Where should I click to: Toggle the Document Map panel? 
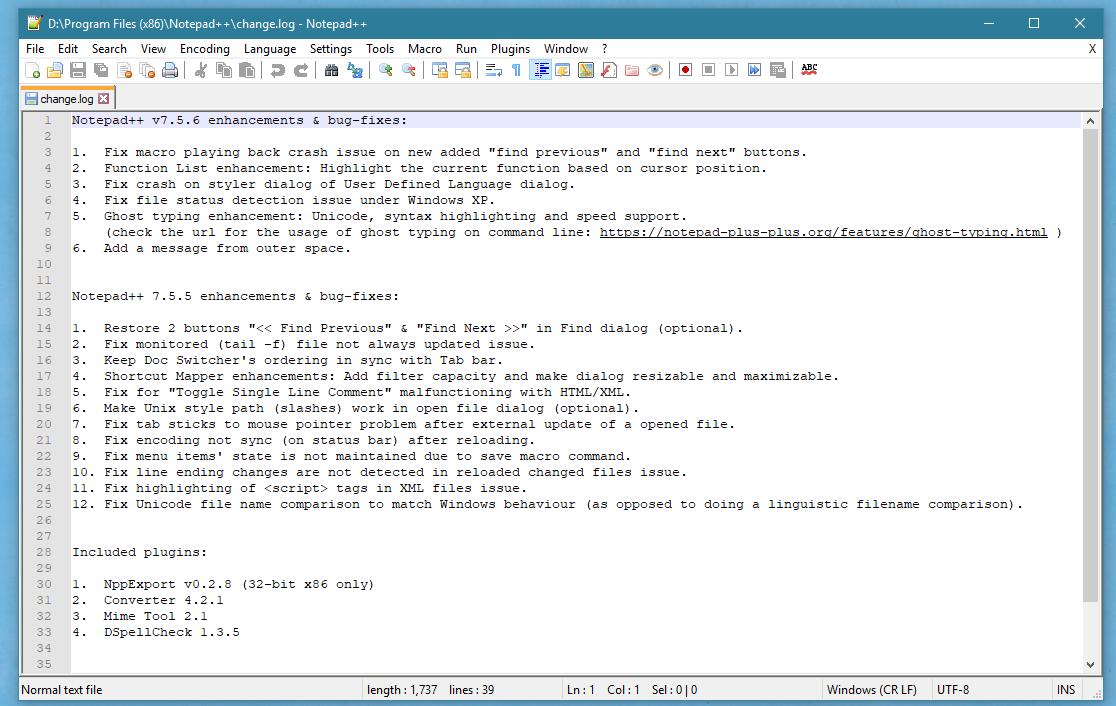click(585, 69)
